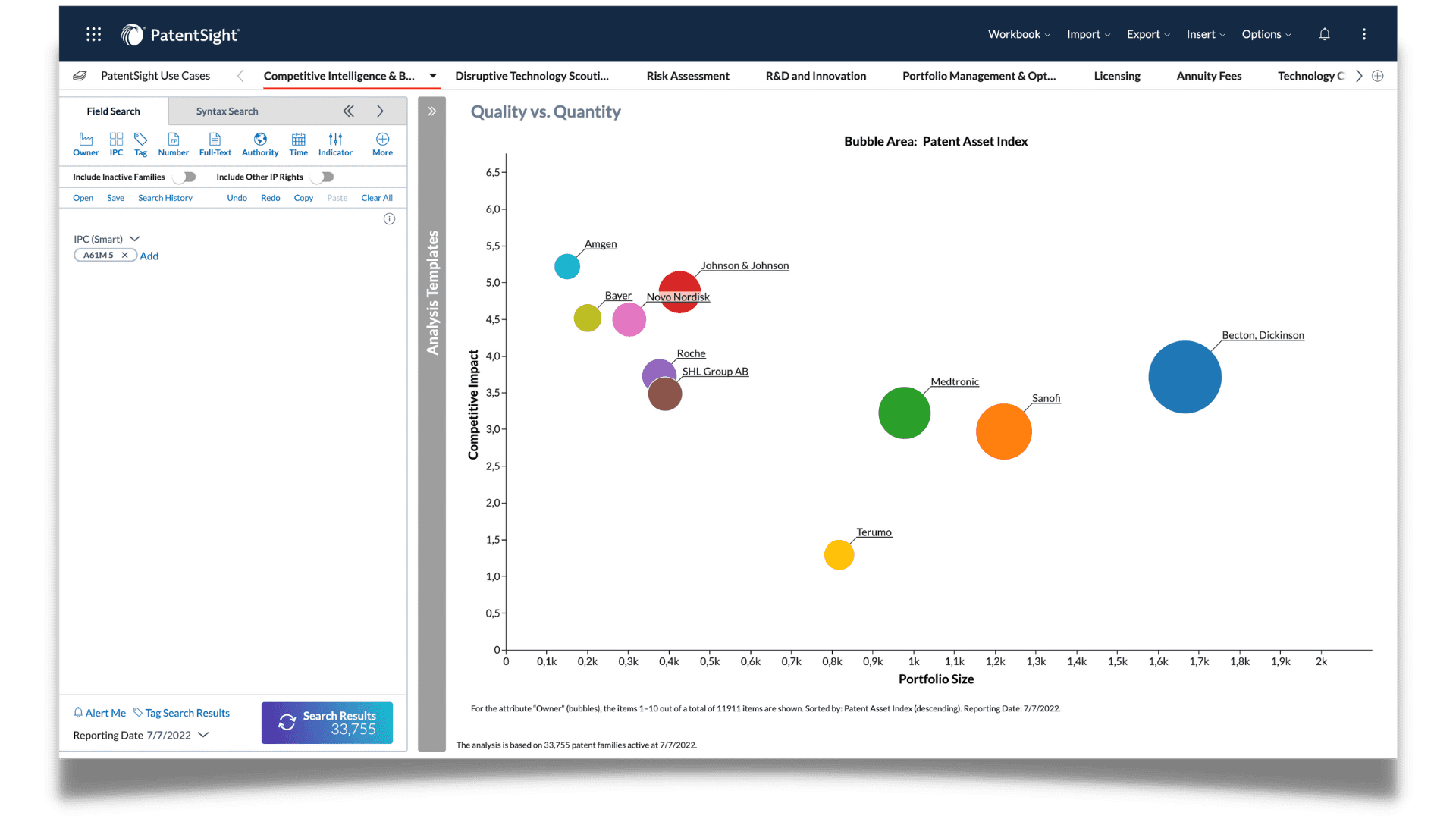Image resolution: width=1456 pixels, height=819 pixels.
Task: Switch to Licensing tab
Action: (x=1117, y=76)
